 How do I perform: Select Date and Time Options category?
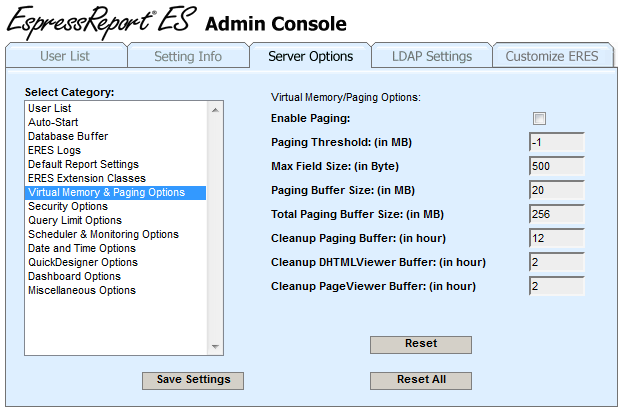[116, 248]
